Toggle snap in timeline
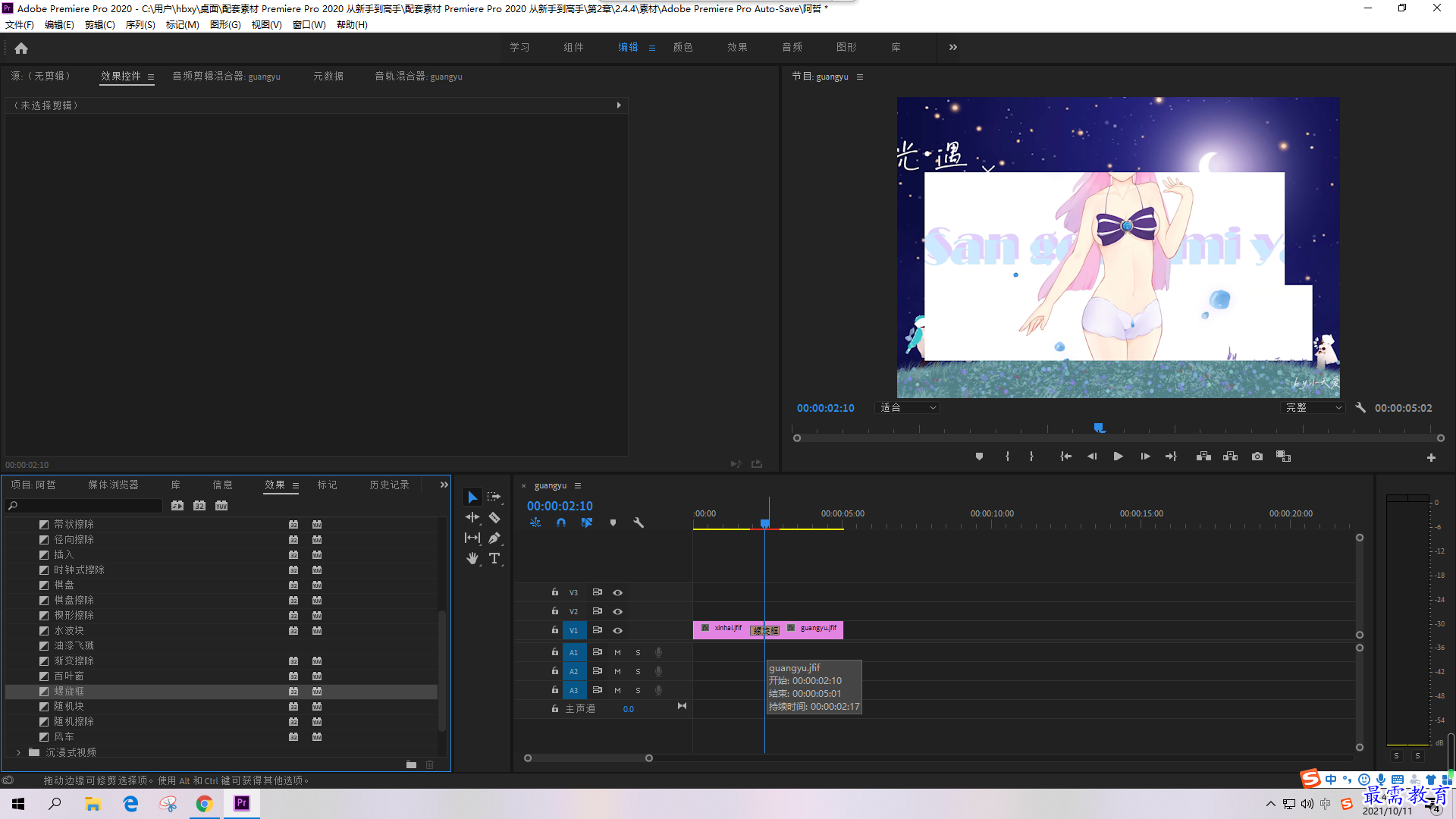Image resolution: width=1456 pixels, height=819 pixels. pos(561,522)
